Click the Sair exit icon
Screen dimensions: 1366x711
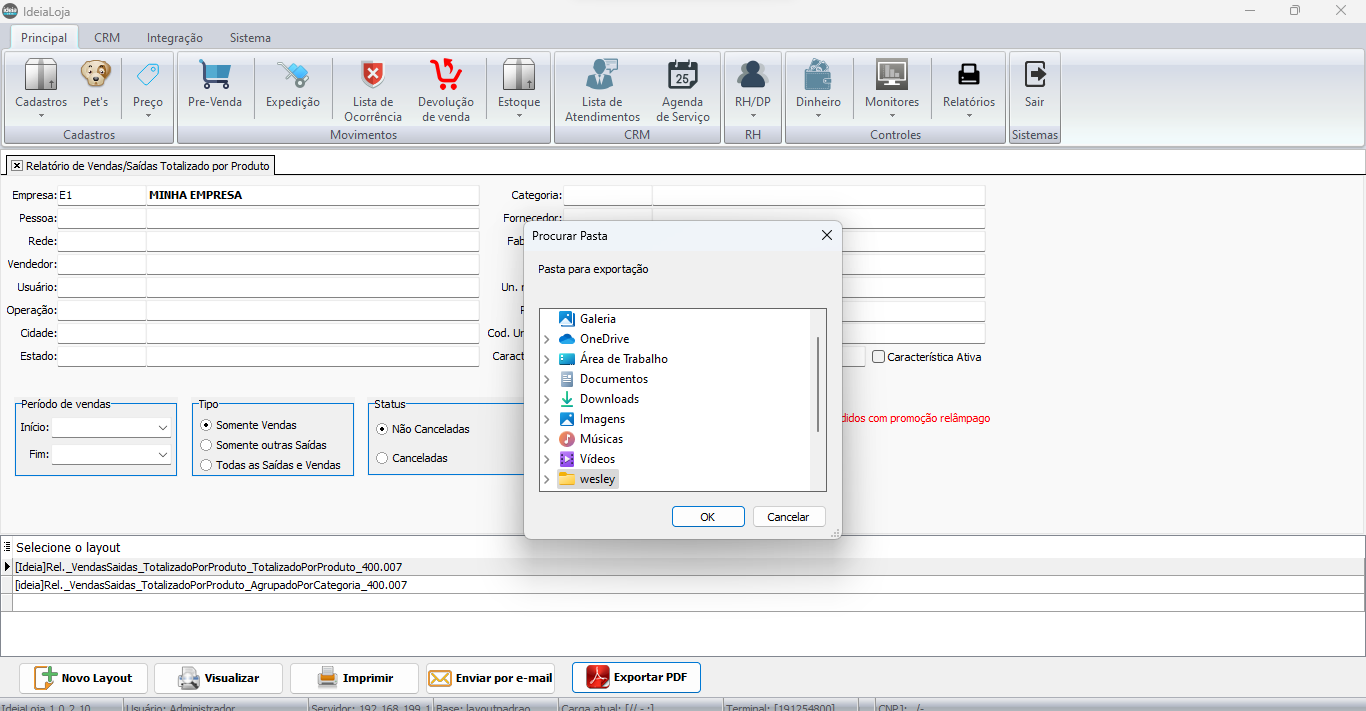1034,76
